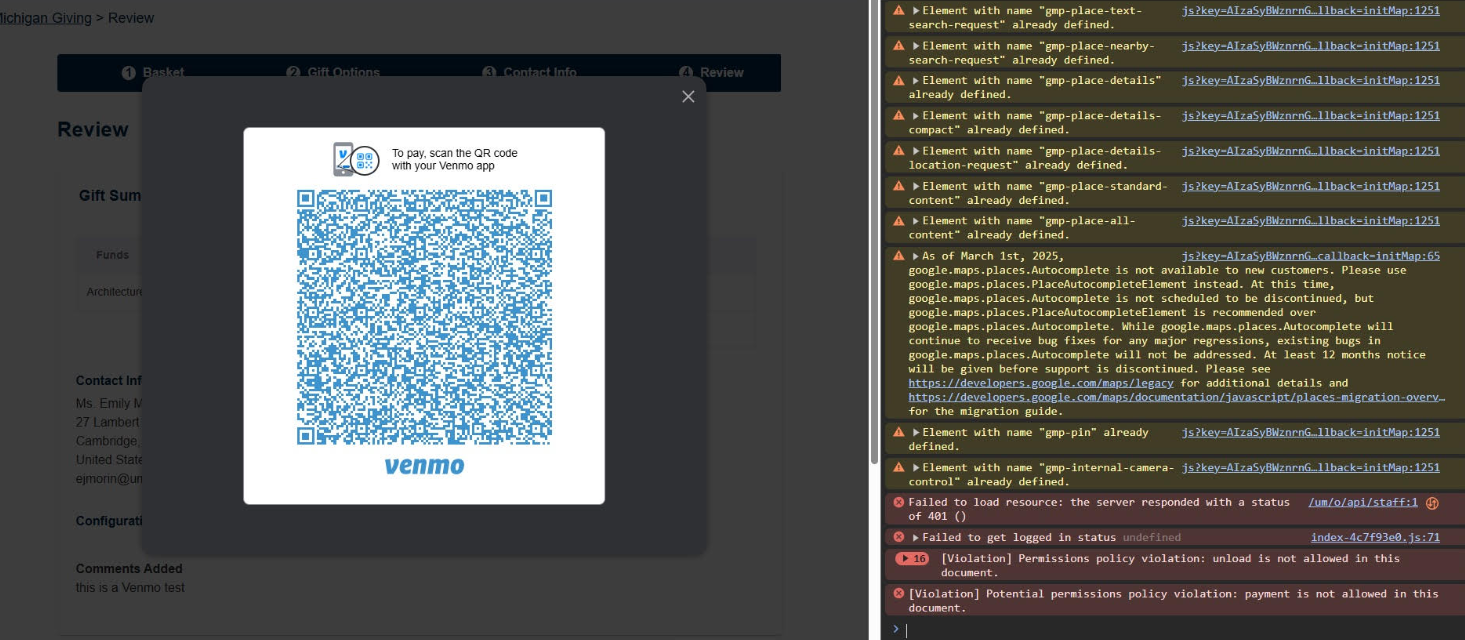The width and height of the screenshot is (1465, 640).
Task: Expand the gmp-place-all-content warning
Action: 916,220
